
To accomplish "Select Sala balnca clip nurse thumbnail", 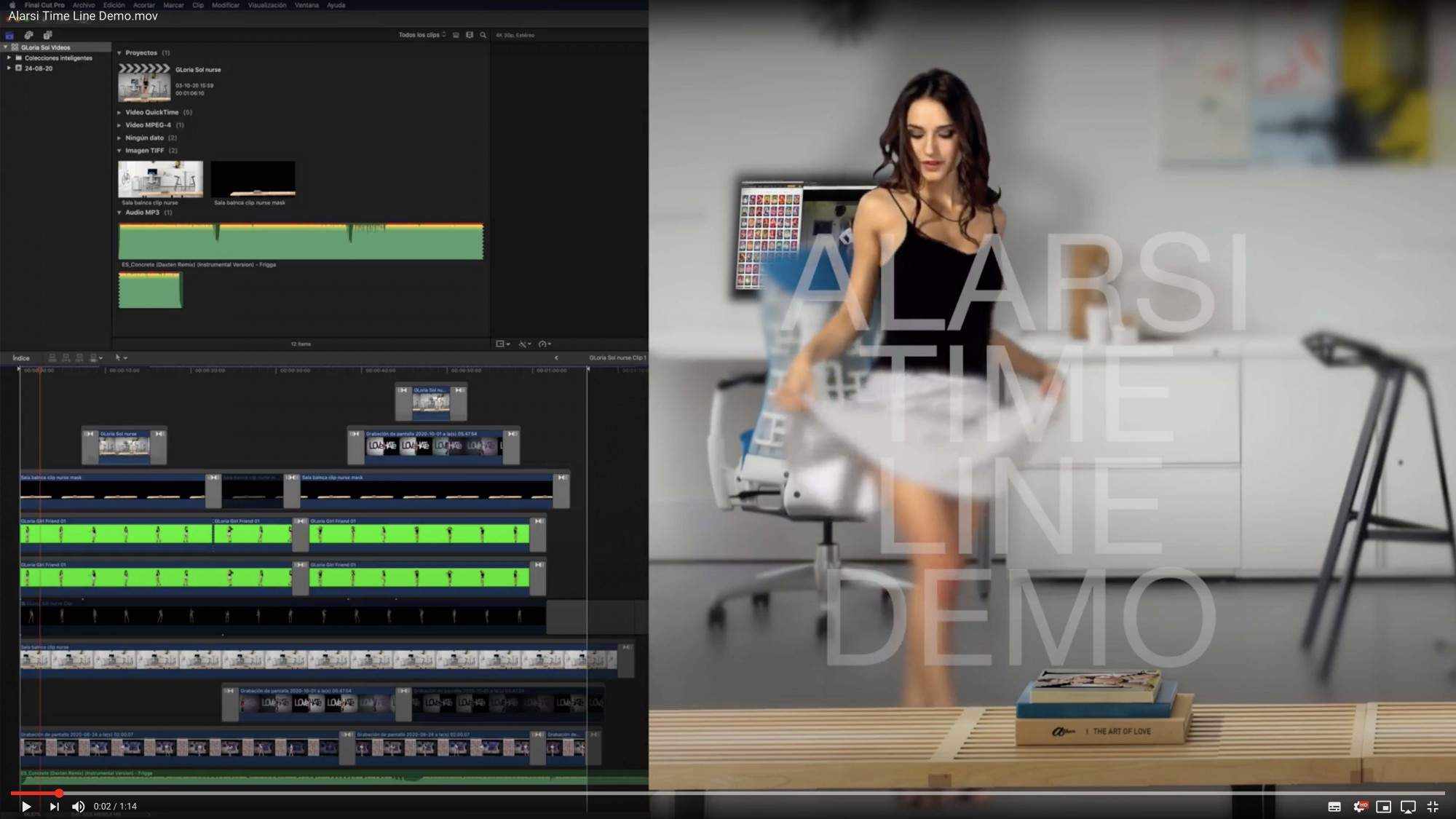I will (x=161, y=179).
